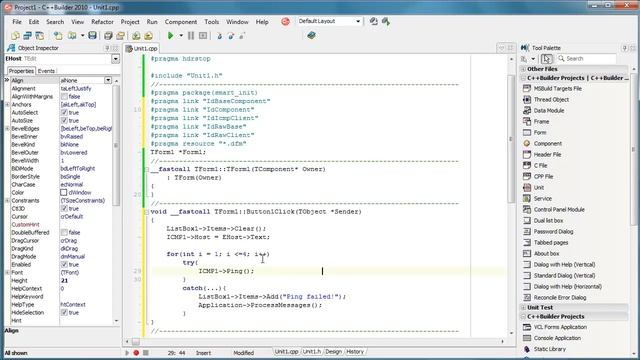640x360 pixels.
Task: Click the Program Reset toolbar icon
Action: coord(203,36)
